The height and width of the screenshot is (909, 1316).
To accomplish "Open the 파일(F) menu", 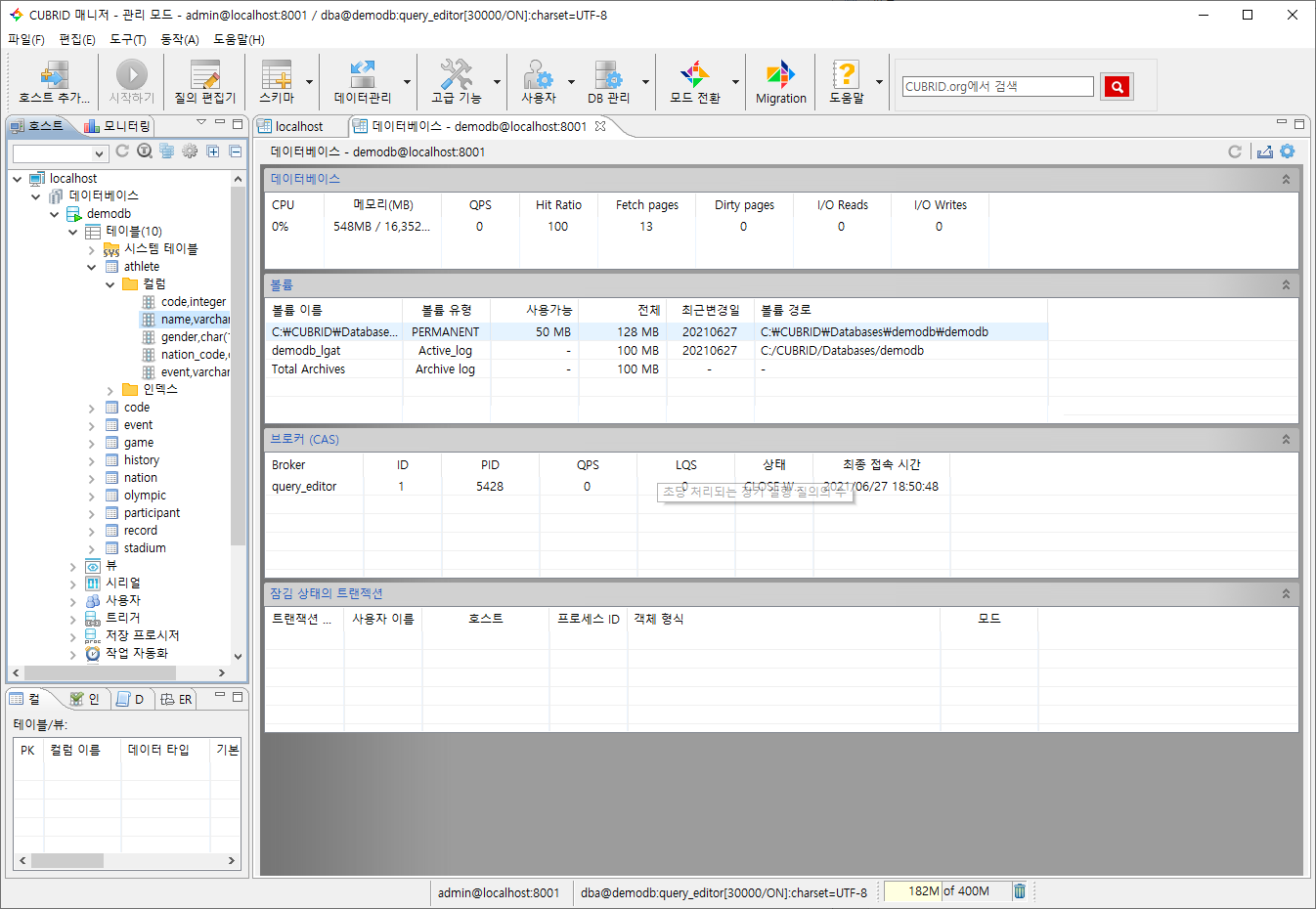I will (x=26, y=39).
